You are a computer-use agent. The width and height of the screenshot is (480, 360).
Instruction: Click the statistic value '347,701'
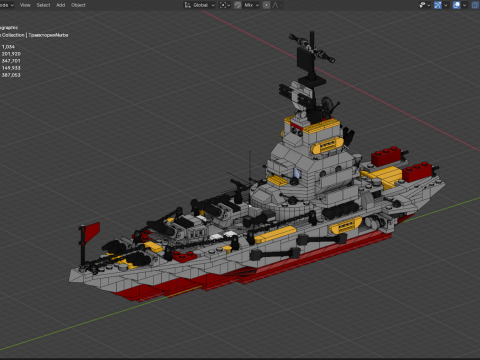coord(11,61)
